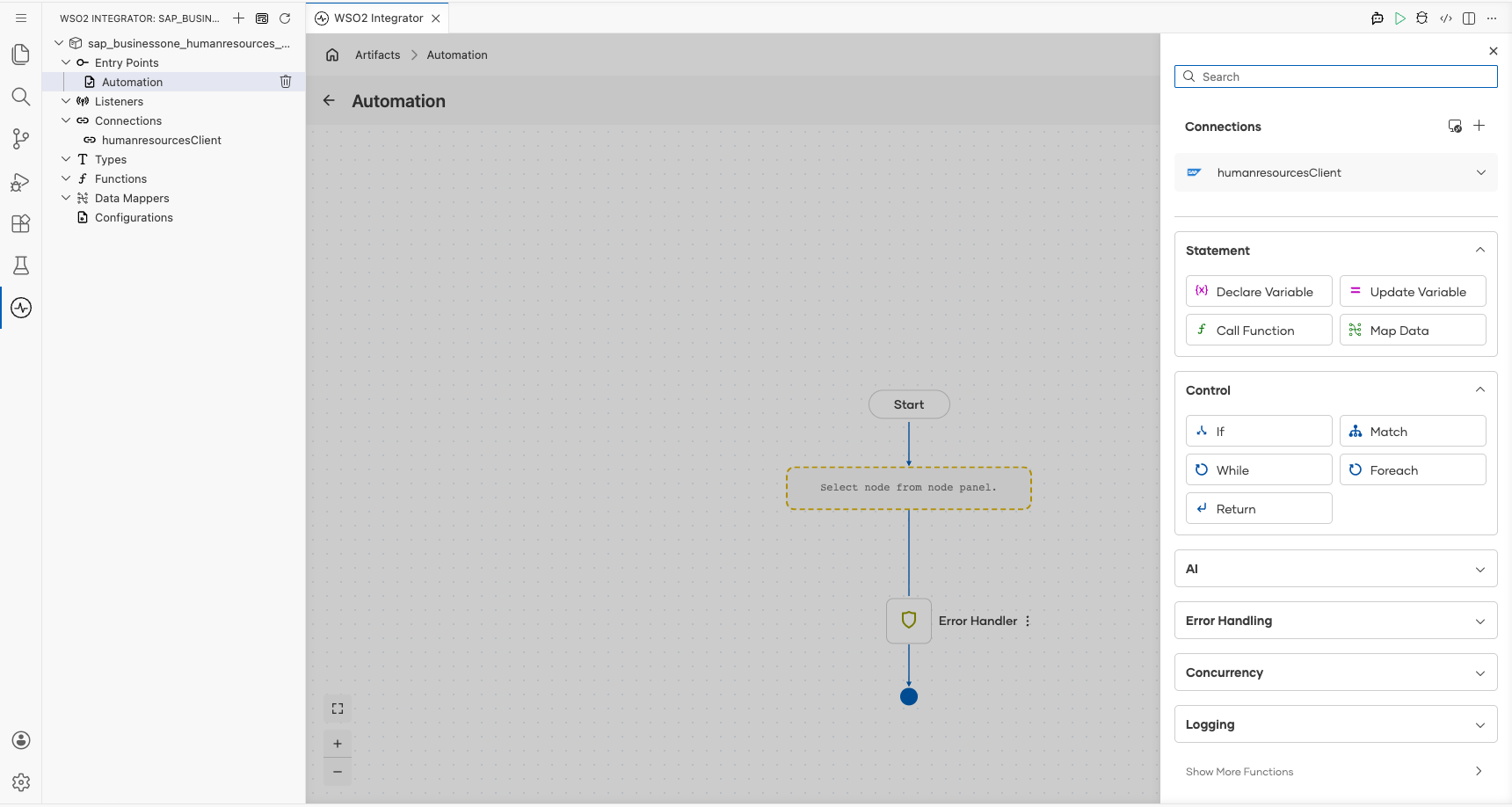Collapse the Connections tree section
Screen dimensions: 1512x807
point(66,120)
